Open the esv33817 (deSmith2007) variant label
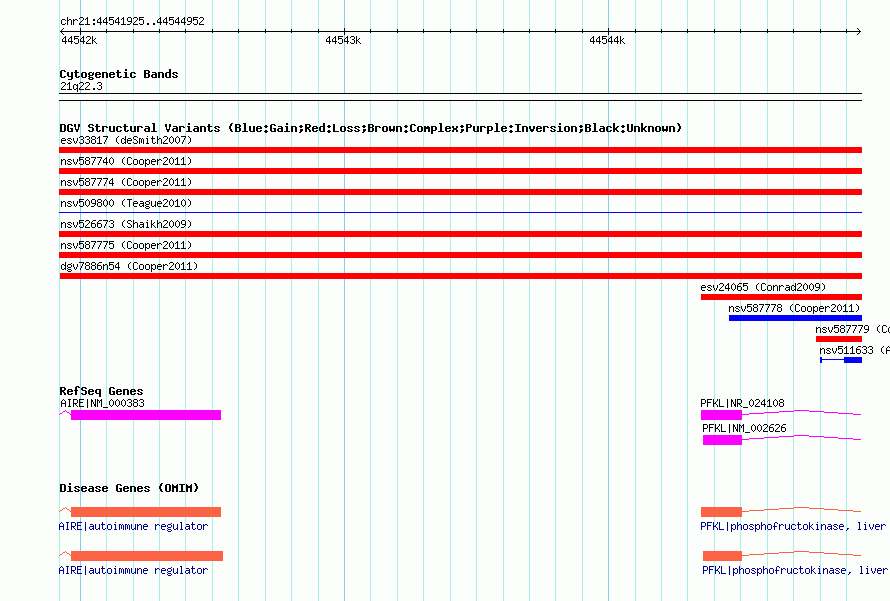 click(126, 140)
